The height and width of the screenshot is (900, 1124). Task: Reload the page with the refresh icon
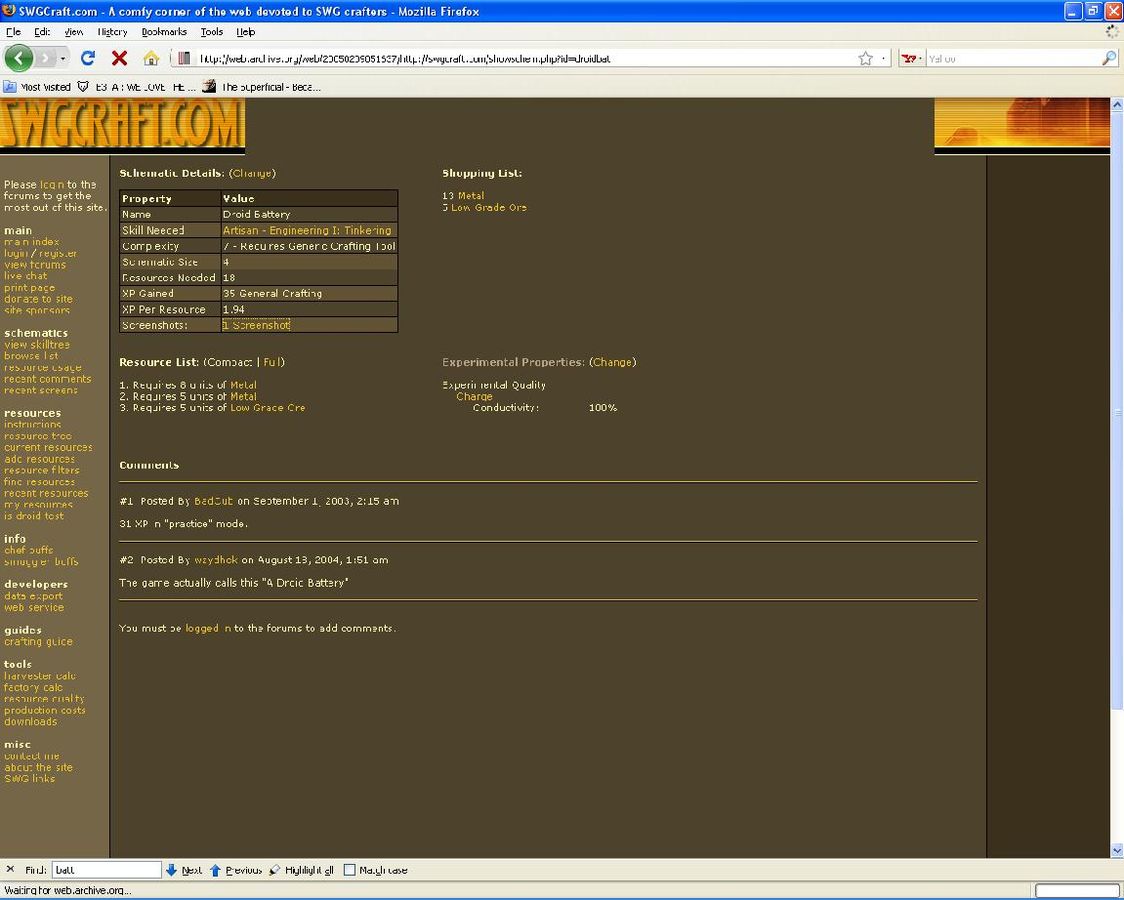coord(88,58)
